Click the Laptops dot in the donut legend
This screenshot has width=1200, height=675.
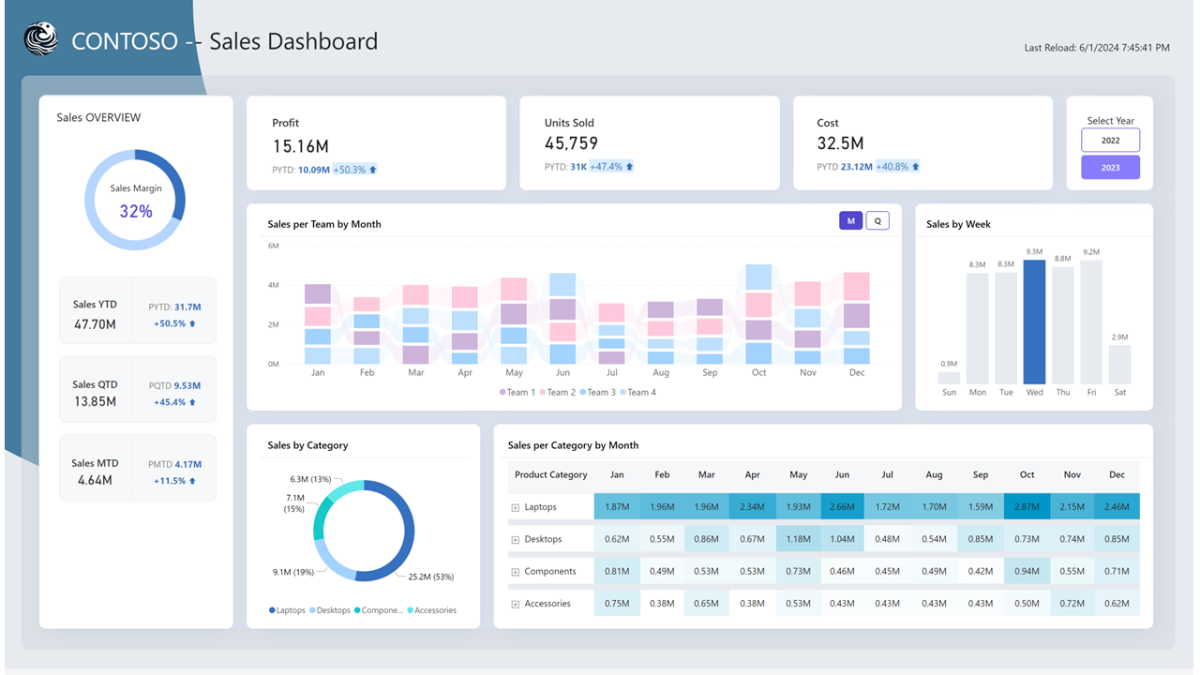272,610
